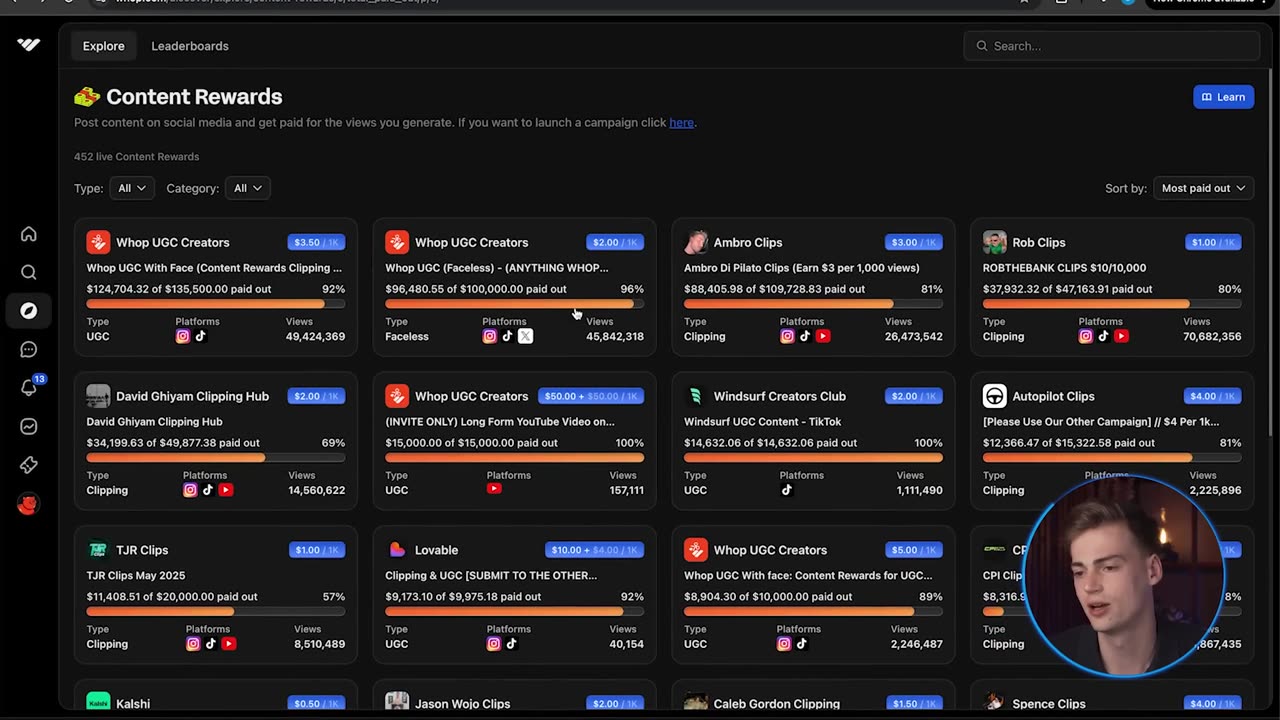Click the $50.00 + $50.00 / 1K badge

[x=591, y=396]
